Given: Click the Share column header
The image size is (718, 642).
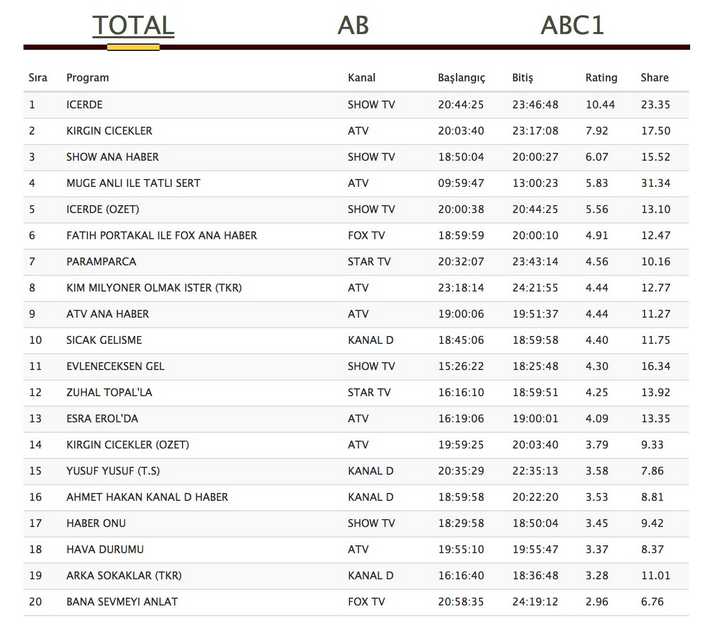Looking at the screenshot, I should tap(654, 78).
